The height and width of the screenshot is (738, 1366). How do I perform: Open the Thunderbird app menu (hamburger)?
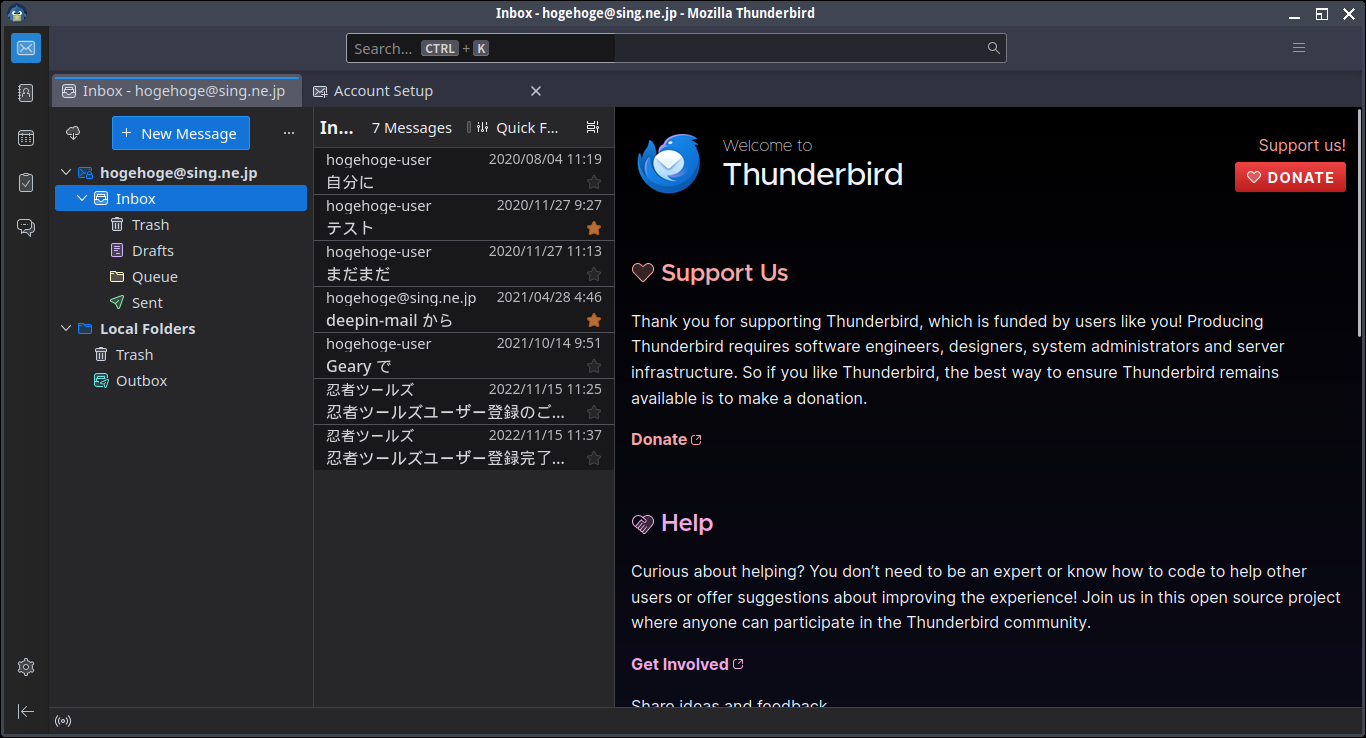click(1299, 48)
